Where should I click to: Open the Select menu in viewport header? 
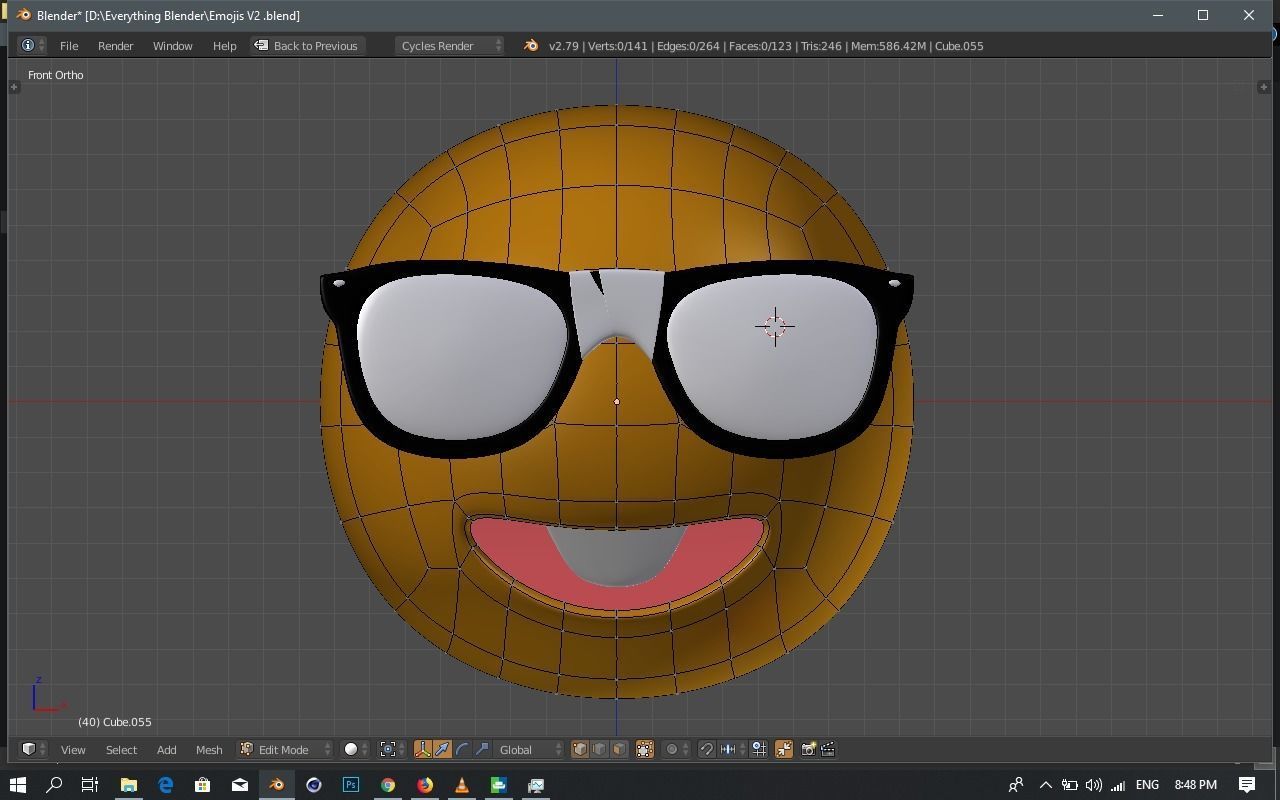[121, 749]
